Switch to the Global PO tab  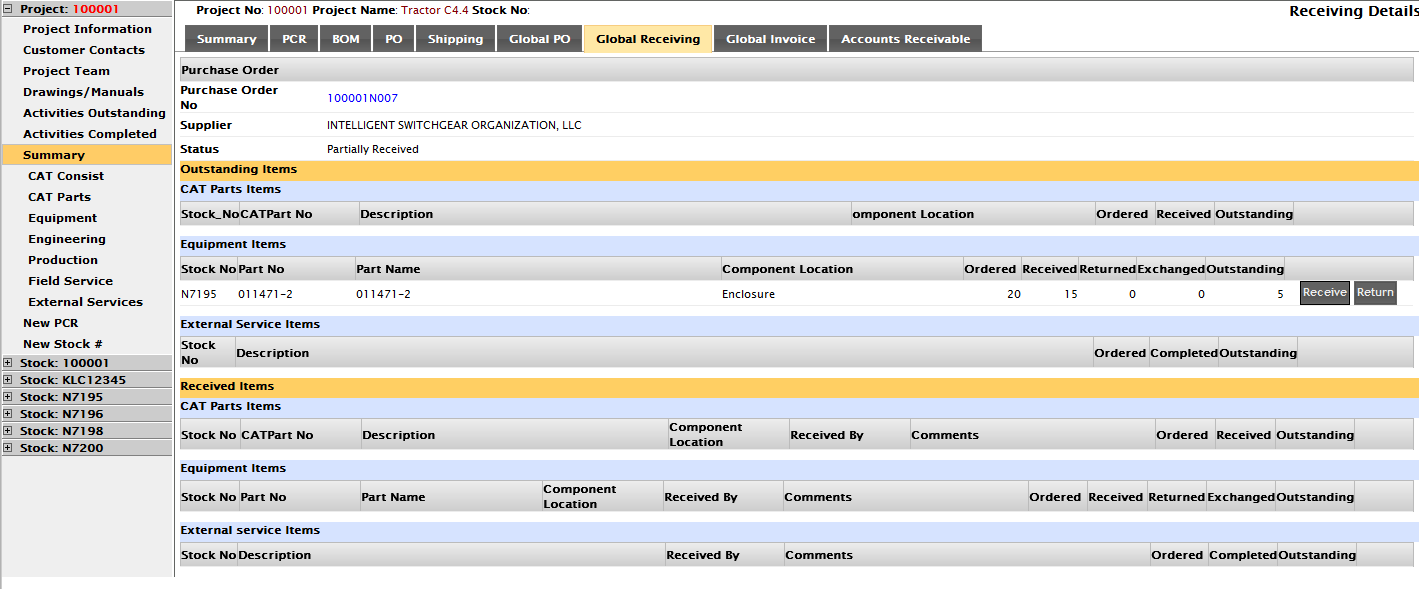pyautogui.click(x=539, y=39)
